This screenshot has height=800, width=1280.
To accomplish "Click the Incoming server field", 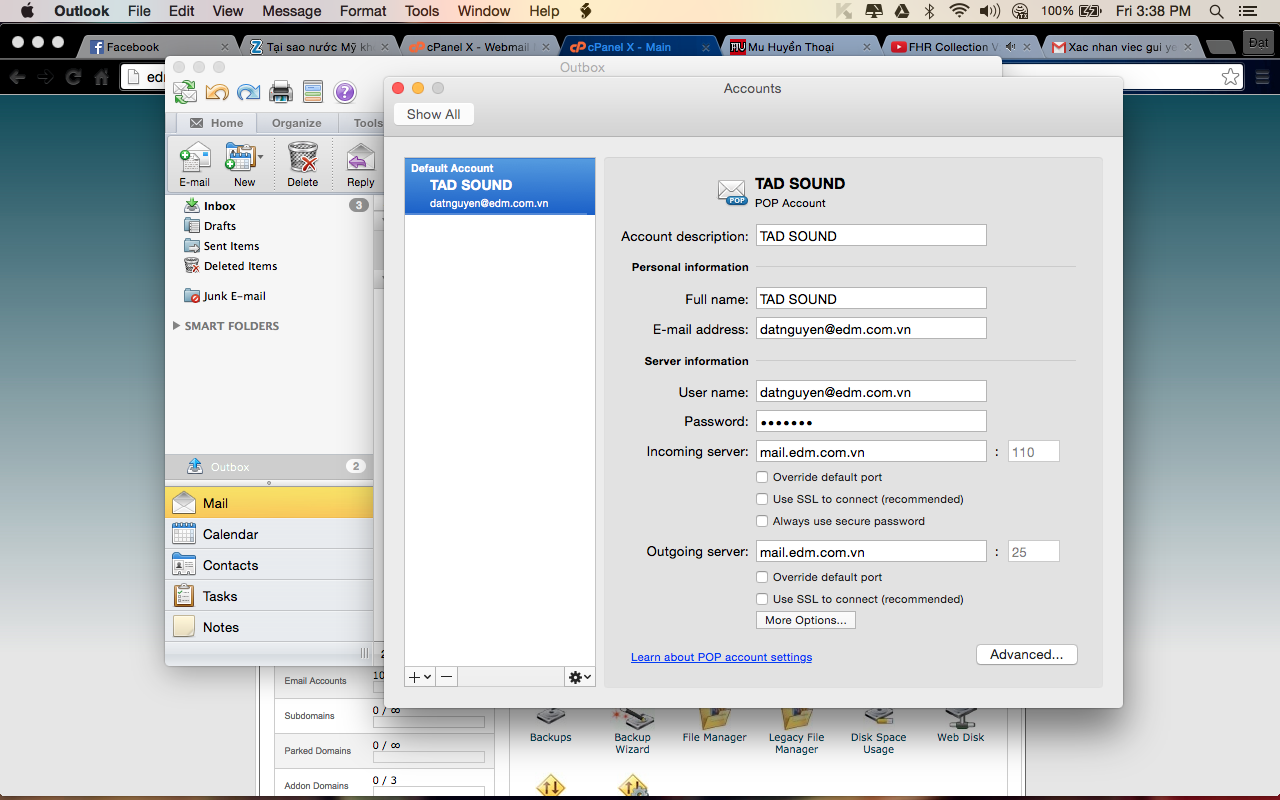I will click(871, 452).
